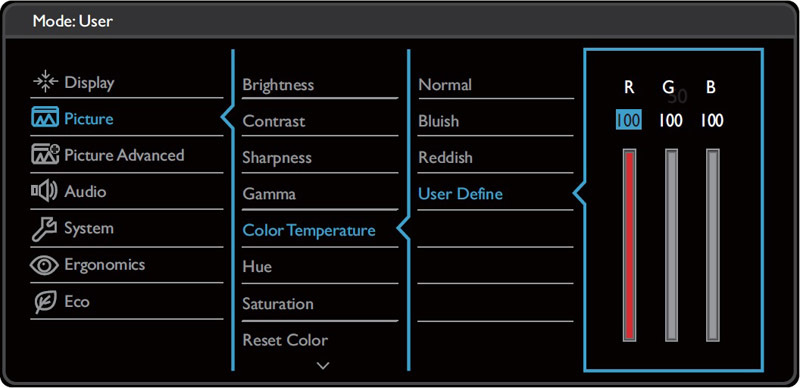Select Reset Color option
The height and width of the screenshot is (388, 800).
(285, 340)
